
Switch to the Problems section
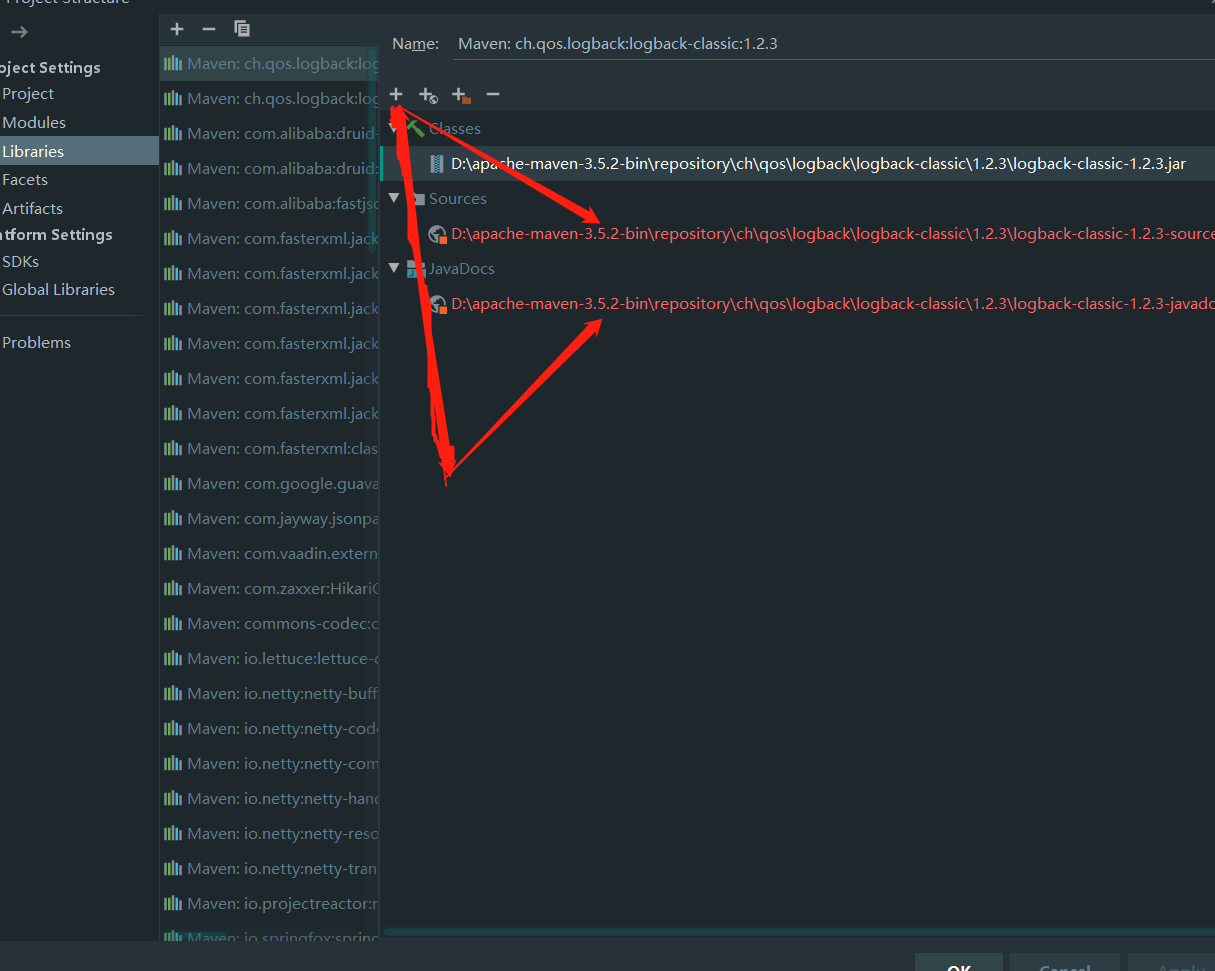click(36, 342)
